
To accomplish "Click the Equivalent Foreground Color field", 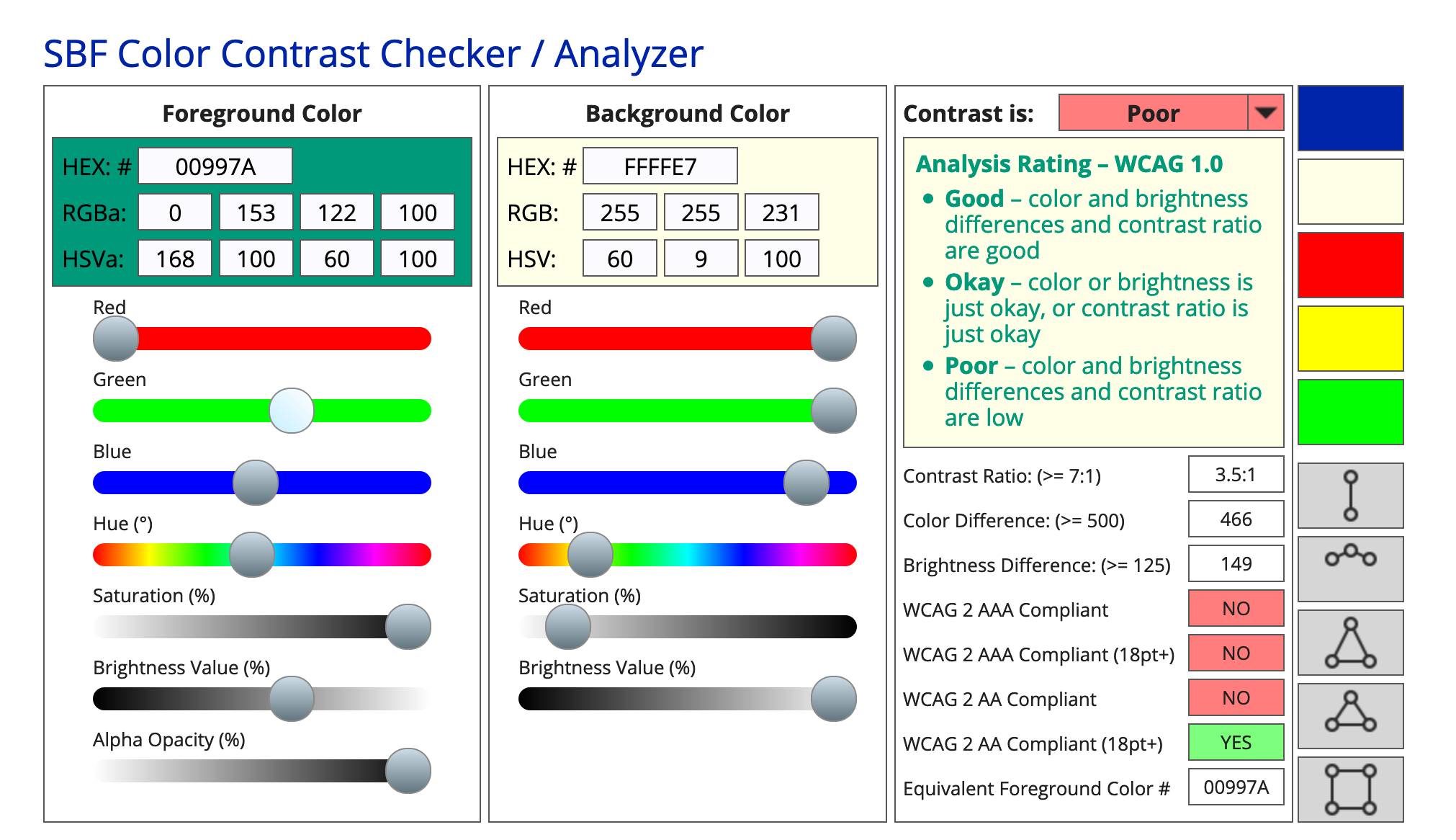I will 1236,787.
